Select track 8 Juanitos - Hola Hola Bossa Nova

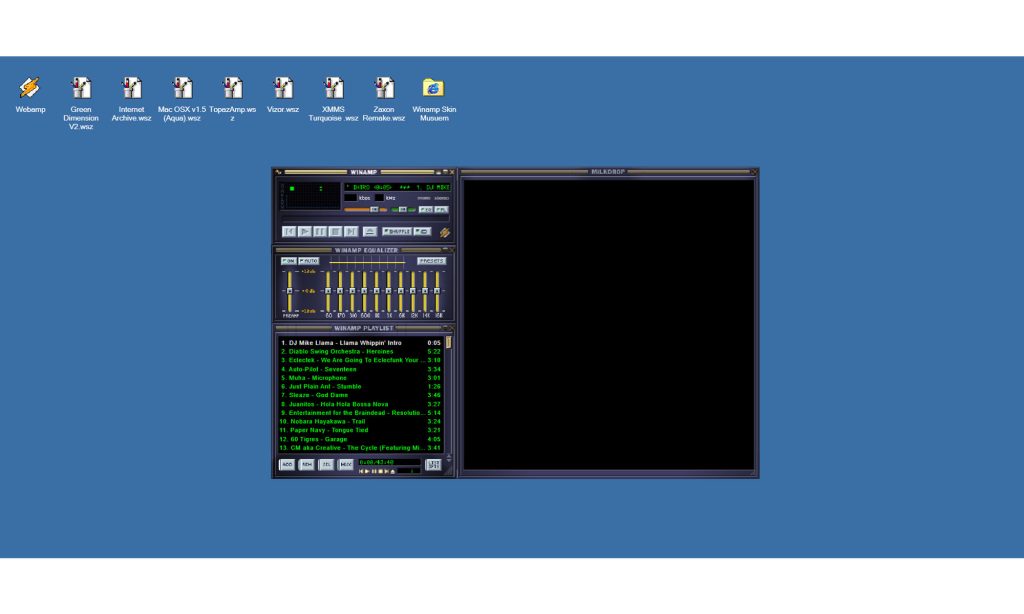click(360, 404)
